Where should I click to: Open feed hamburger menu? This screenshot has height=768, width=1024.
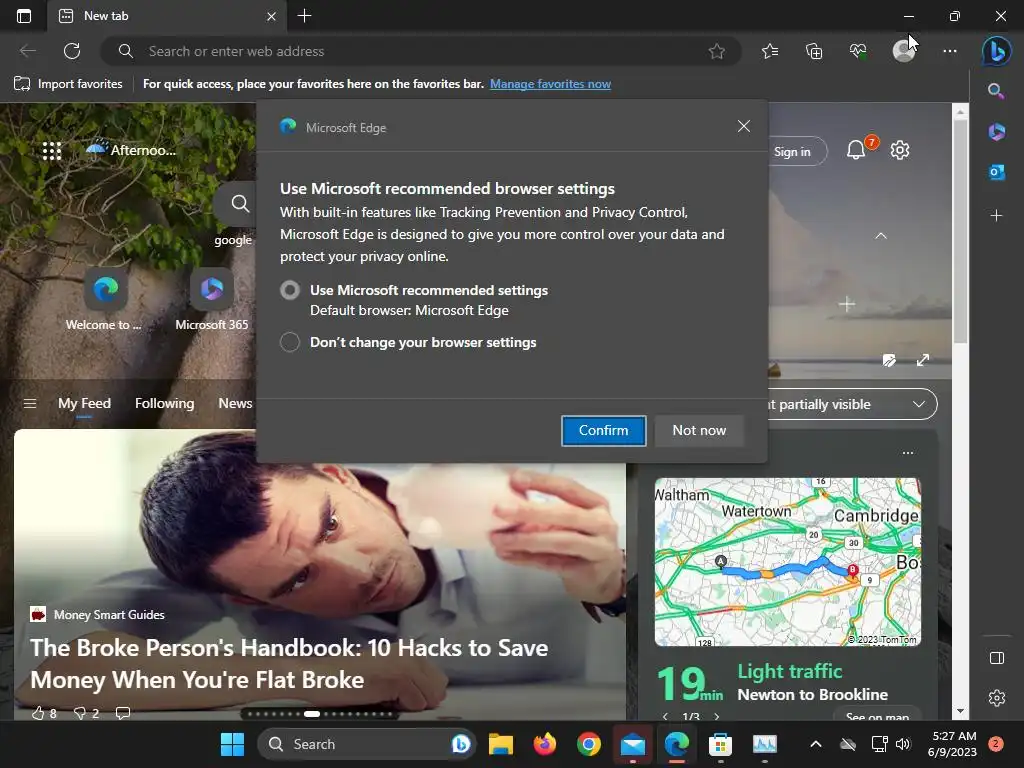point(29,404)
